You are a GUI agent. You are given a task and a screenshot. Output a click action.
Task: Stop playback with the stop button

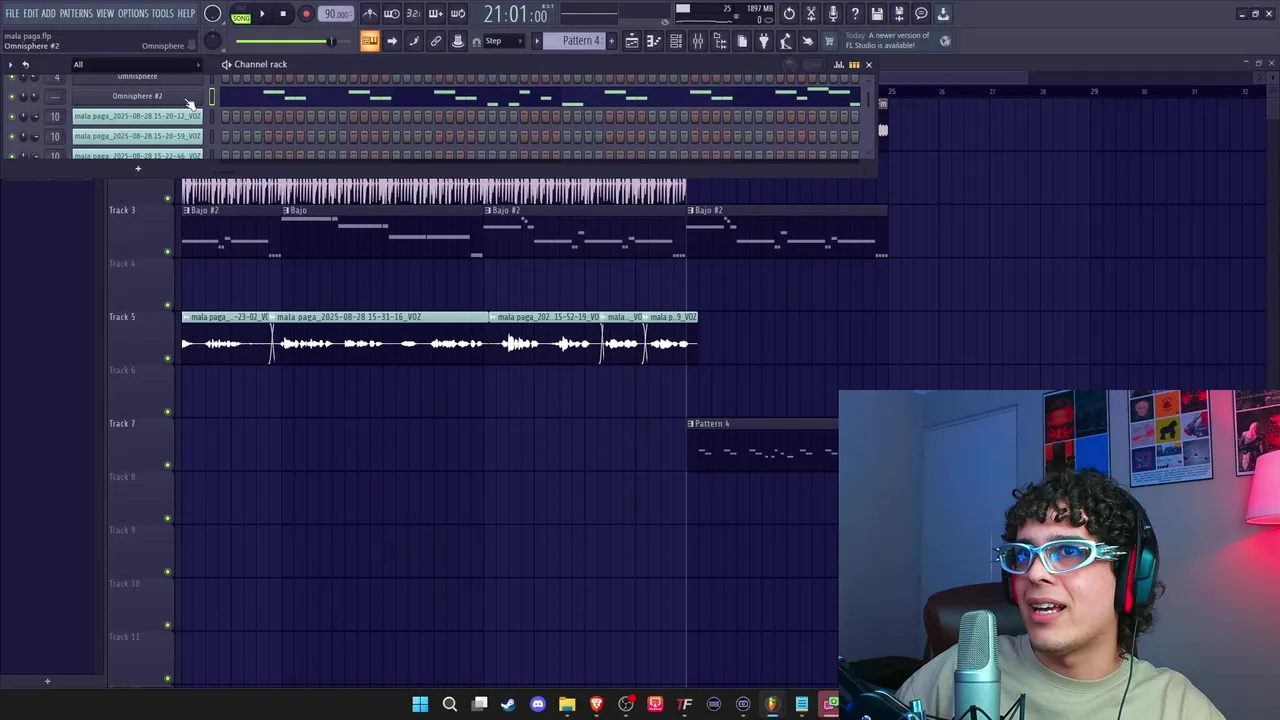[283, 14]
